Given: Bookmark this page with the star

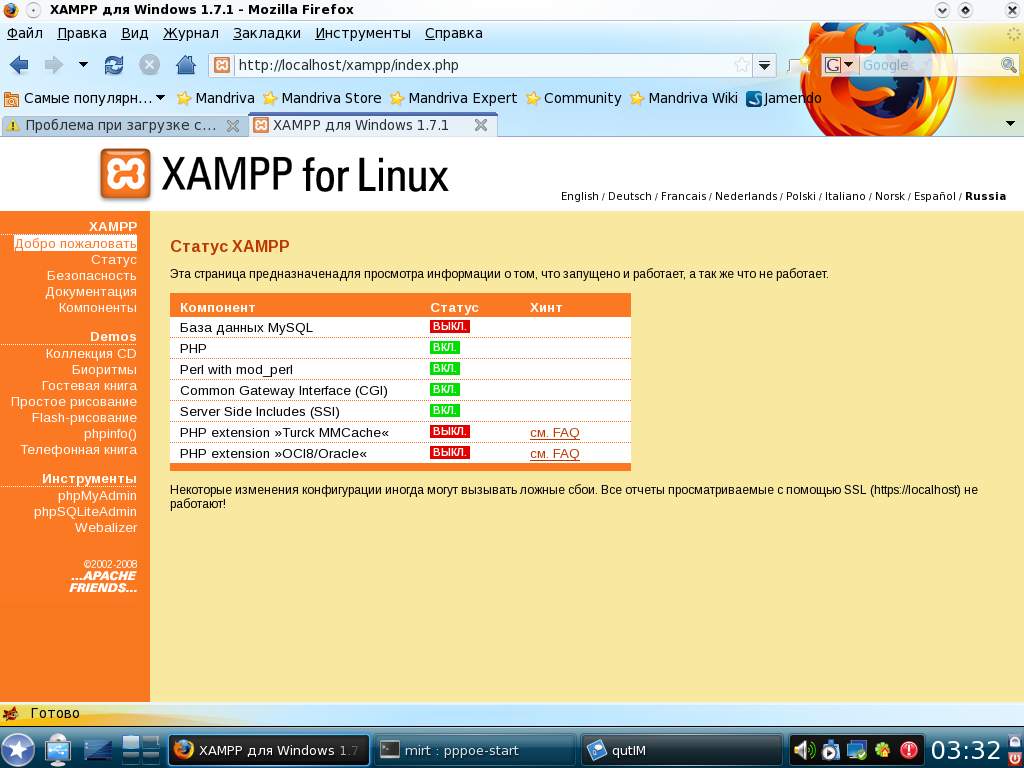Looking at the screenshot, I should 742,65.
